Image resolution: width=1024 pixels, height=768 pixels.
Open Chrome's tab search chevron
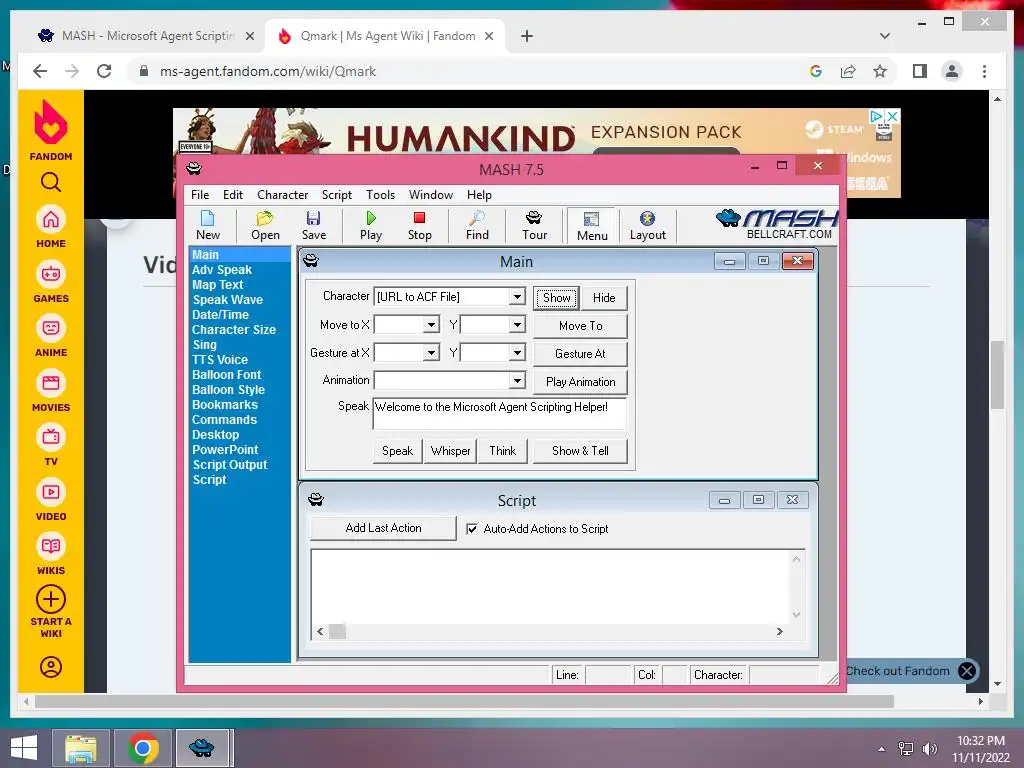[x=884, y=36]
